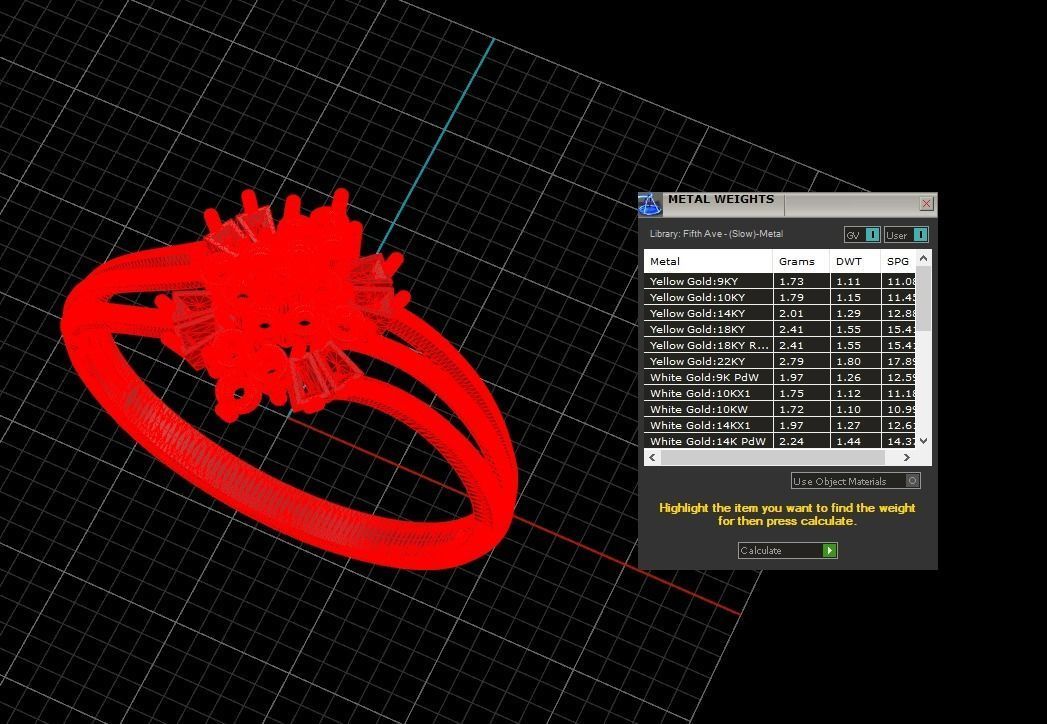
Task: Select the Yellow Gold:10KY row
Action: (779, 297)
